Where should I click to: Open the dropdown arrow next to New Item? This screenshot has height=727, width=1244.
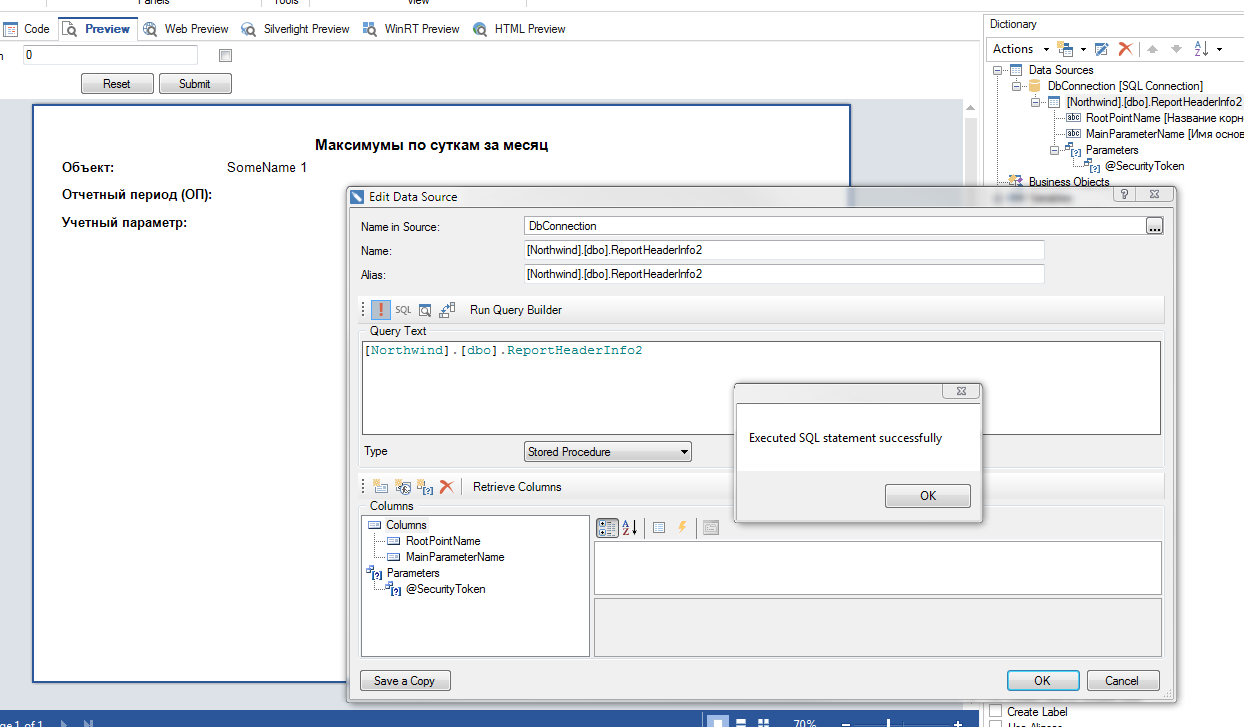(1081, 49)
